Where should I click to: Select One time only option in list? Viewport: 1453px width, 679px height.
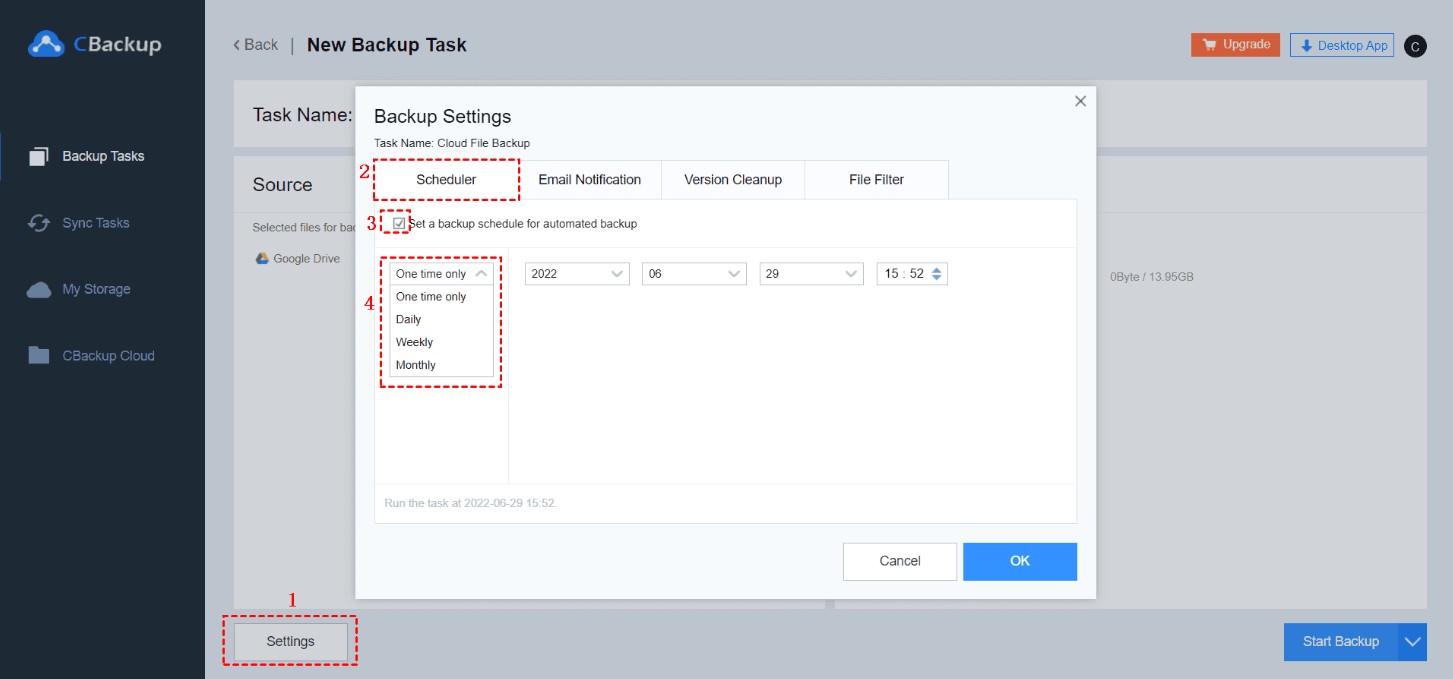click(442, 297)
